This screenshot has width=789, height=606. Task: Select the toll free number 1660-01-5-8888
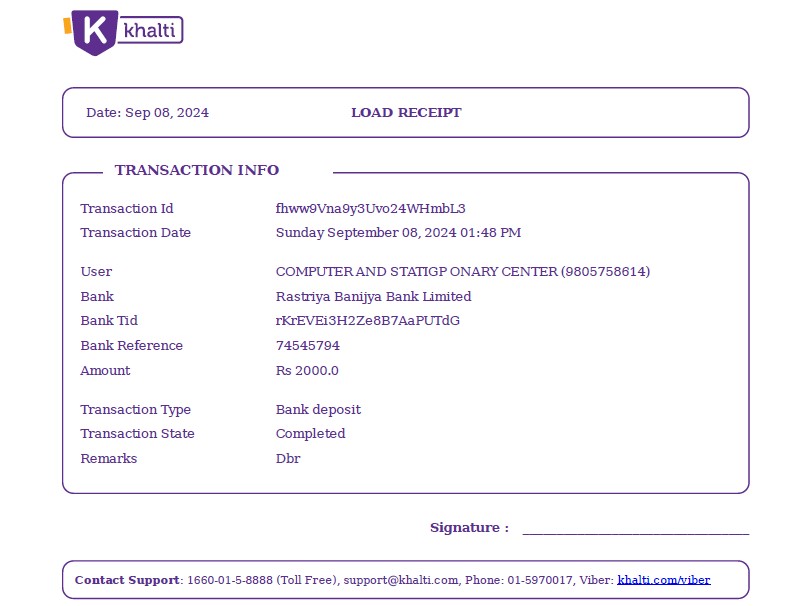(230, 580)
